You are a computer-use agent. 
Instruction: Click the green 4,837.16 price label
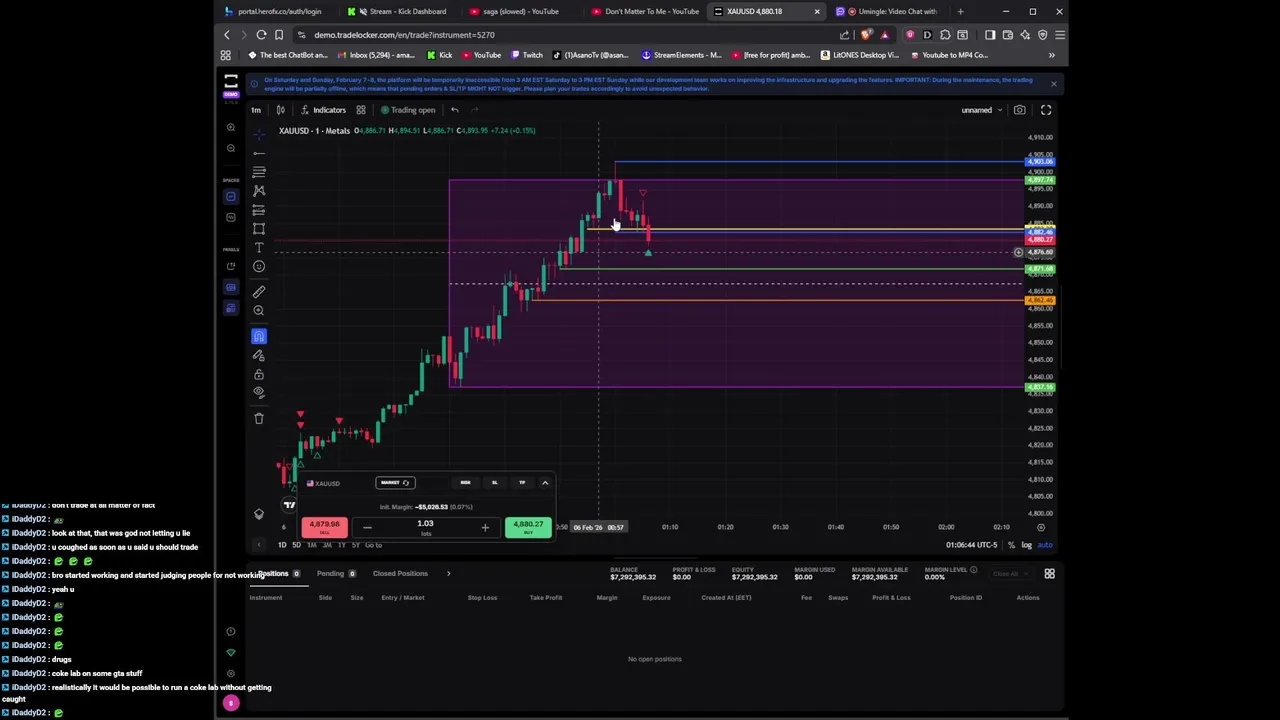click(x=1040, y=387)
